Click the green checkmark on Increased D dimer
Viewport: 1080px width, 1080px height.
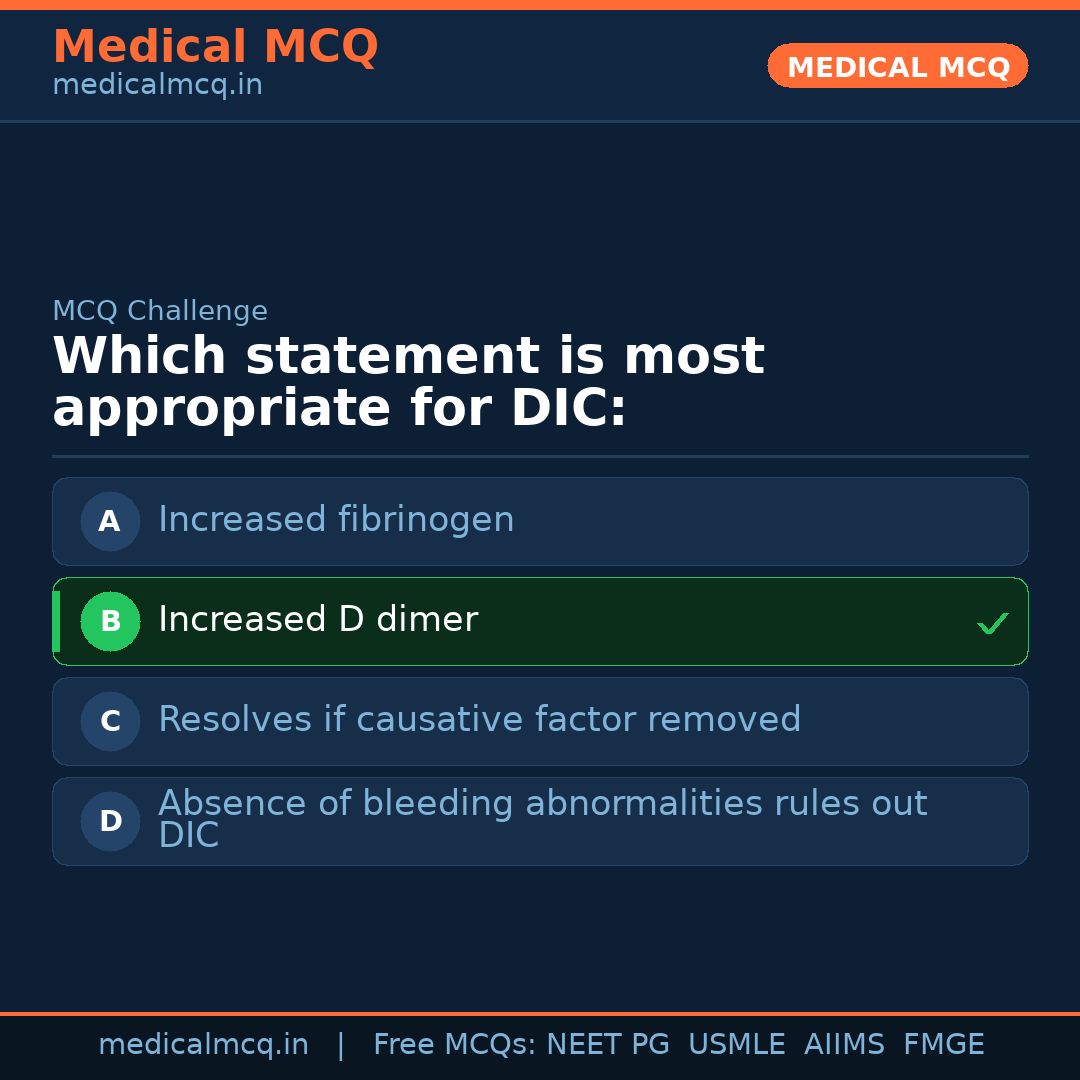[x=993, y=623]
